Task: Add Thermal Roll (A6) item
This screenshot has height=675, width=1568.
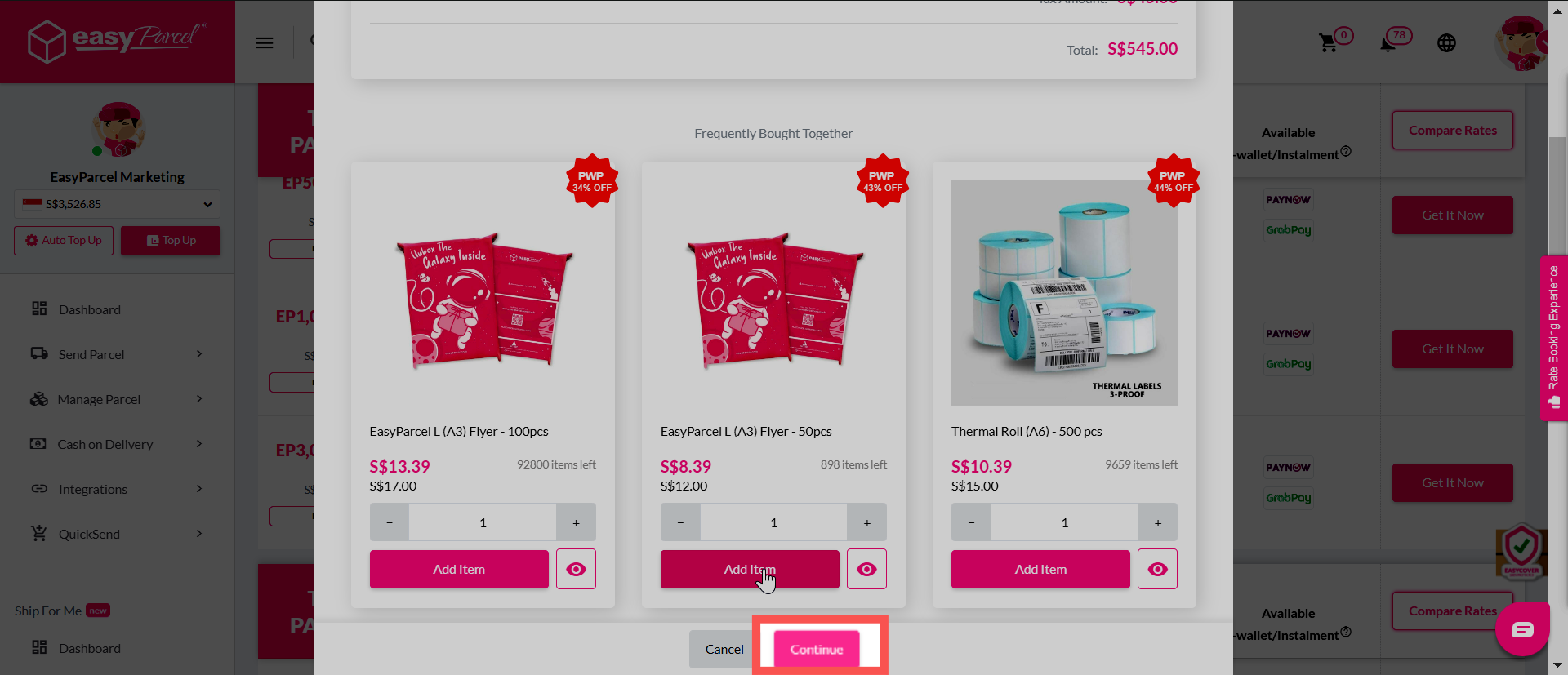Action: [x=1040, y=569]
